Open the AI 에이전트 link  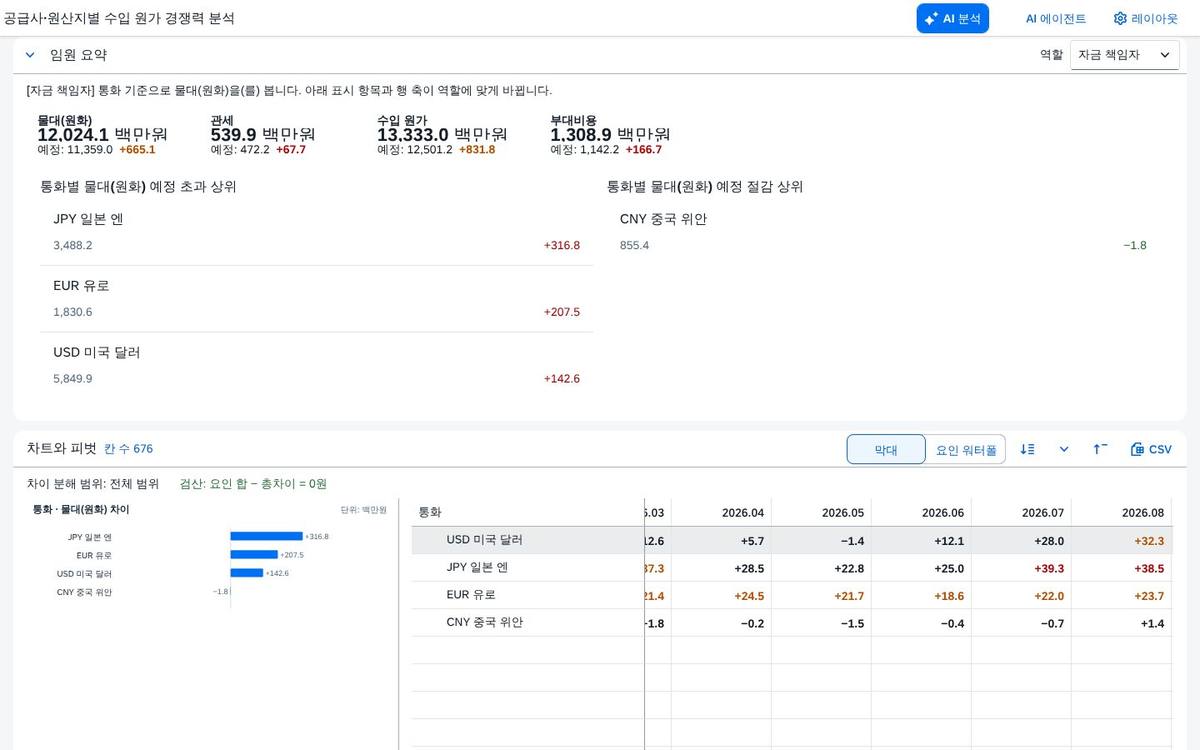[x=1055, y=18]
